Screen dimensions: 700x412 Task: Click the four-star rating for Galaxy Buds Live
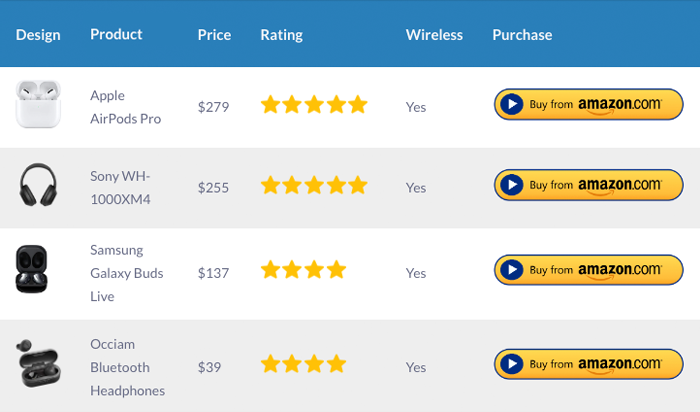303,270
